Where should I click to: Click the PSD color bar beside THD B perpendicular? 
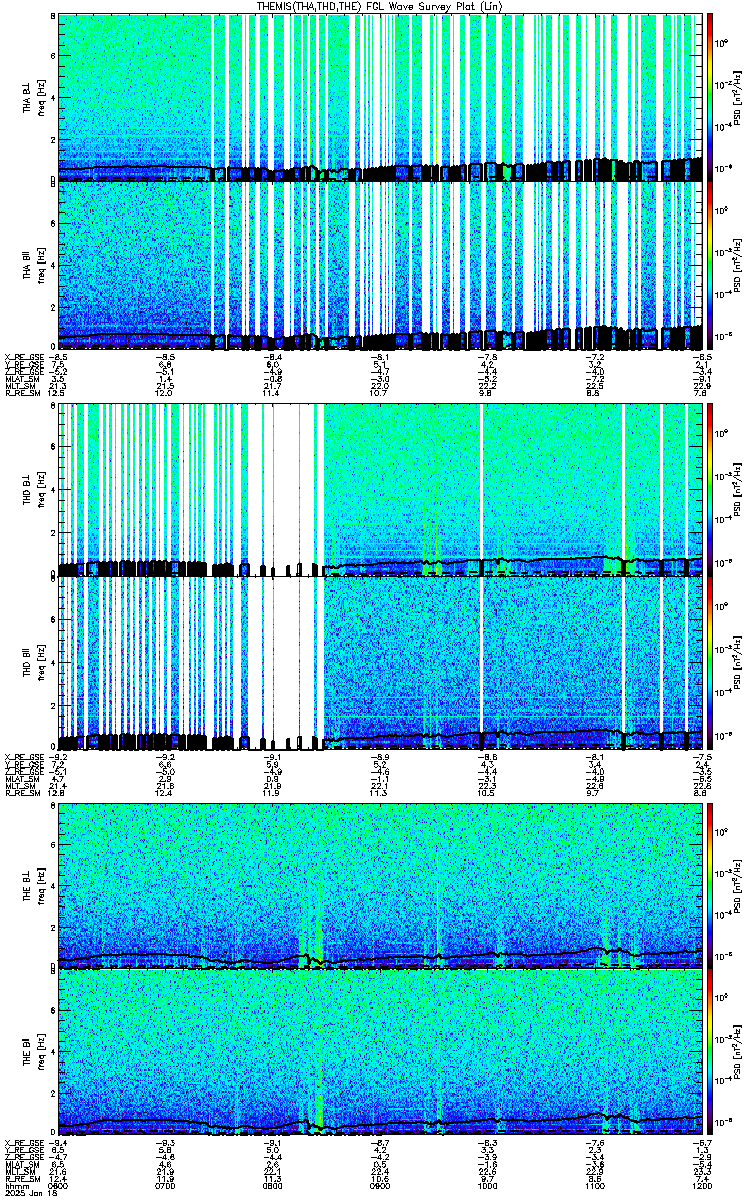[x=711, y=490]
